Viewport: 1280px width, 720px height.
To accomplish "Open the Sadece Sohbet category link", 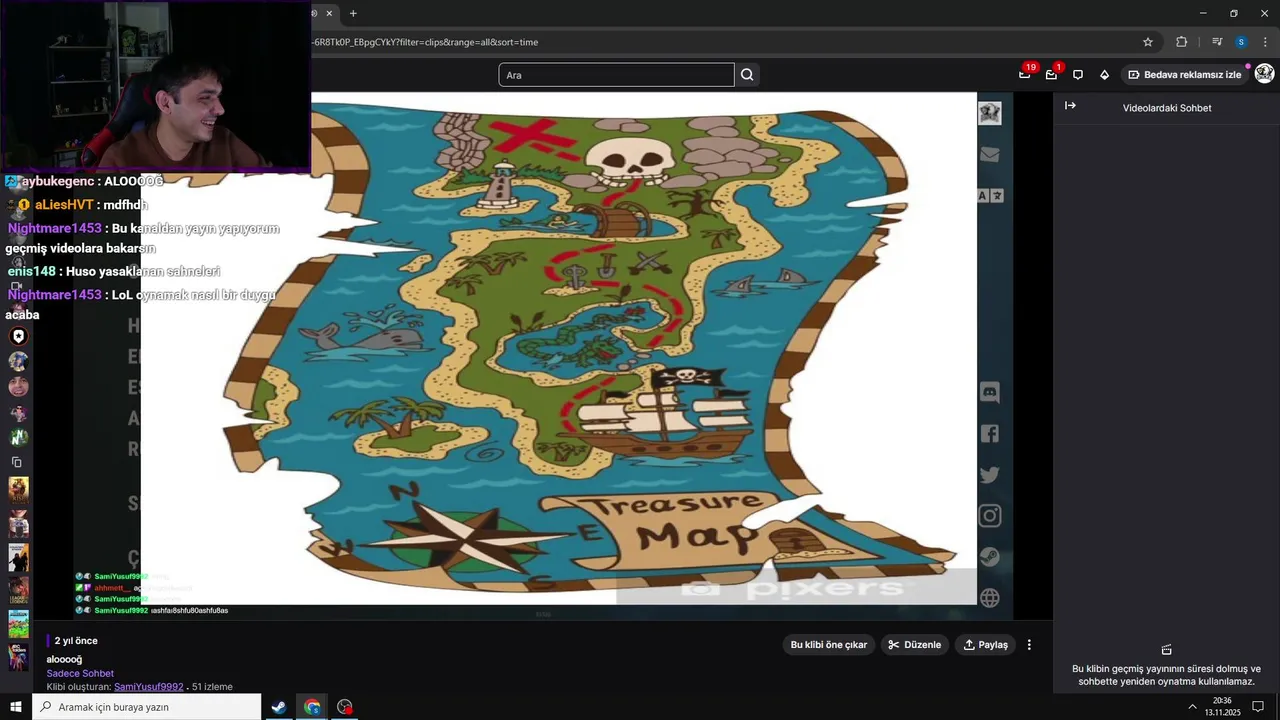I will pos(80,674).
